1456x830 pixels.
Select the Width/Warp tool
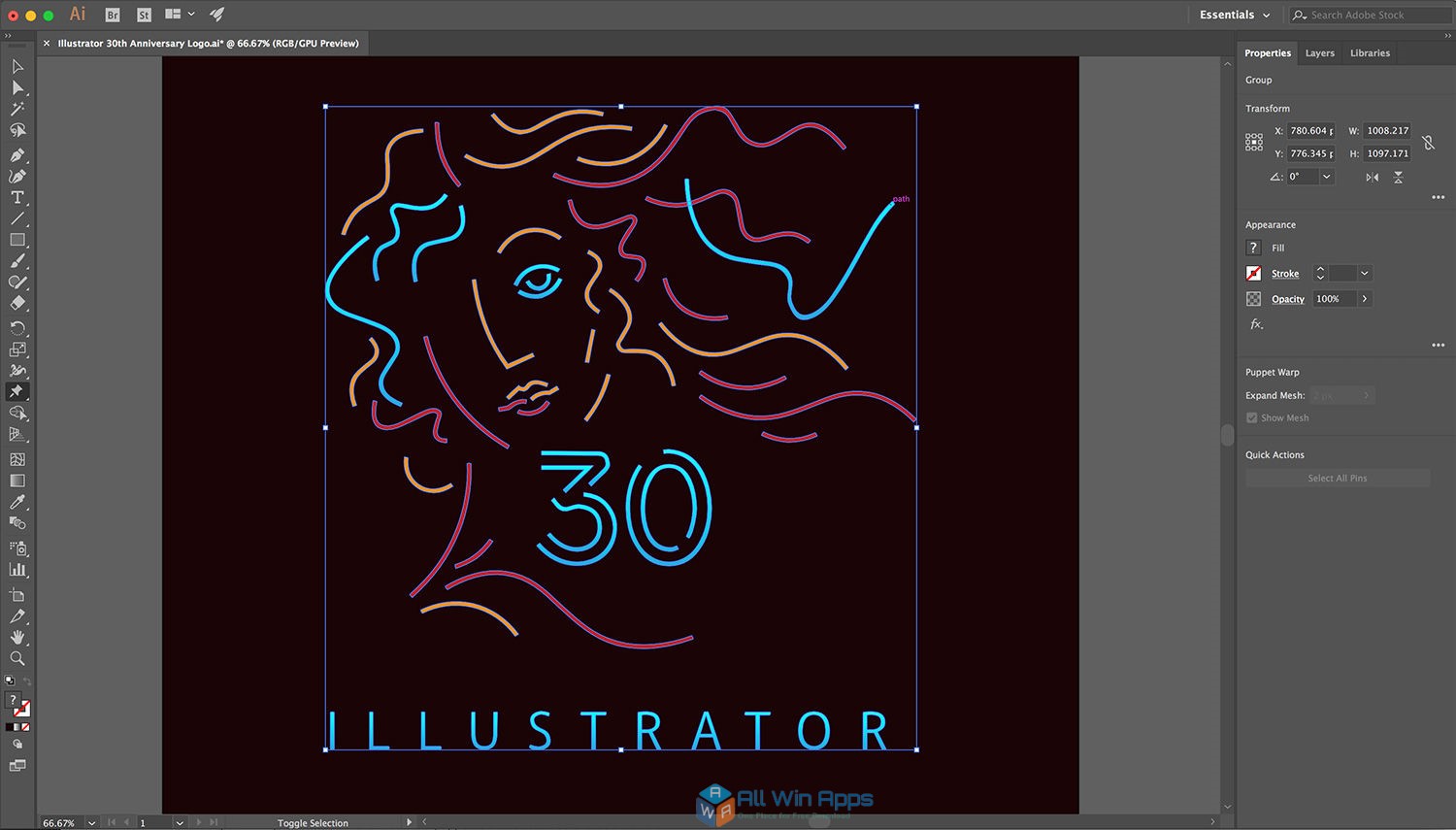pos(17,371)
